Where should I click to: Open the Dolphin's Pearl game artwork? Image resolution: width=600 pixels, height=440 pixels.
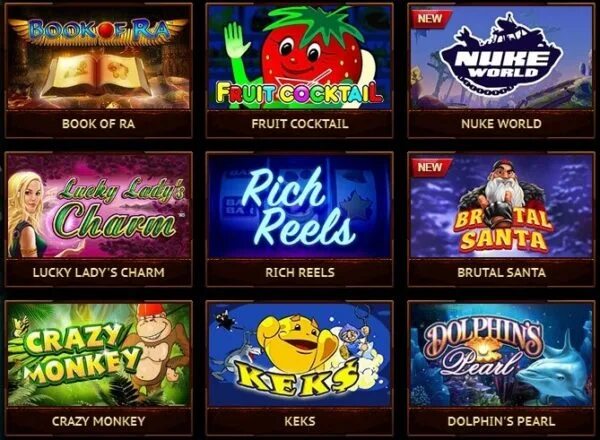(501, 355)
